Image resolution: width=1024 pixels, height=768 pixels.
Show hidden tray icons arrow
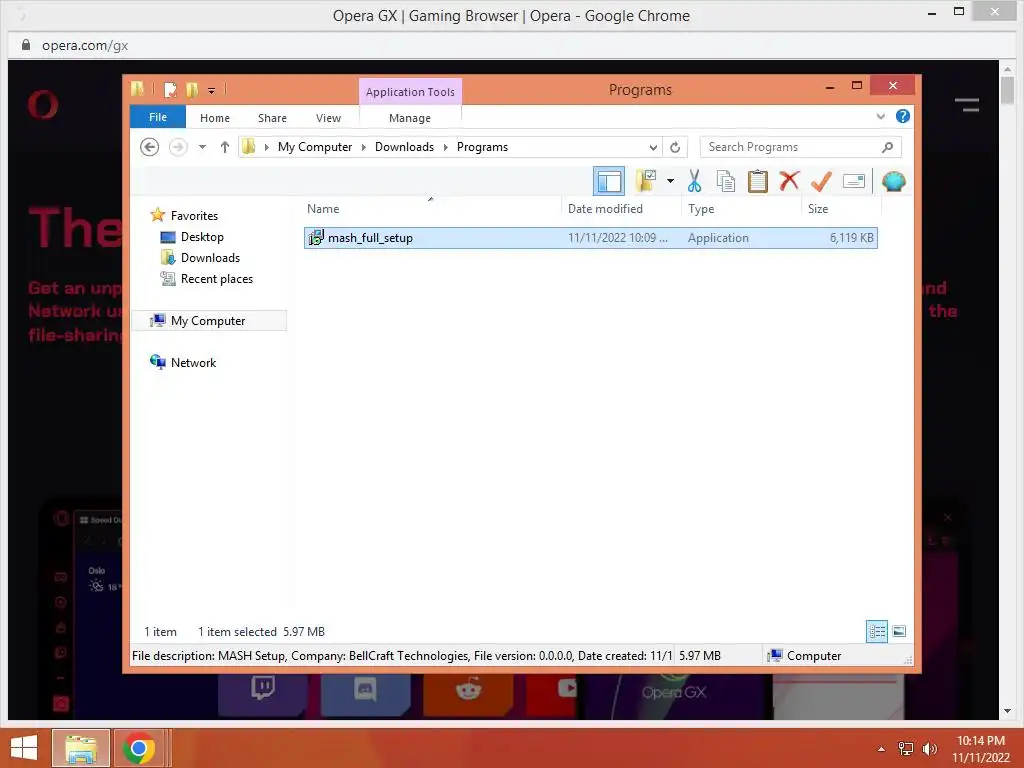(881, 748)
